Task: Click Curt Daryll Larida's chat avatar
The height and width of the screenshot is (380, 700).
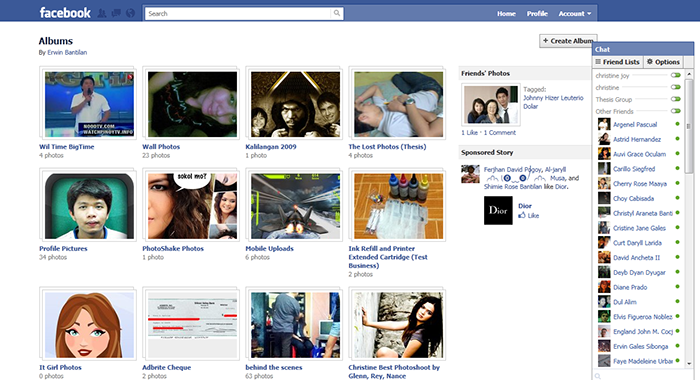Action: (604, 242)
